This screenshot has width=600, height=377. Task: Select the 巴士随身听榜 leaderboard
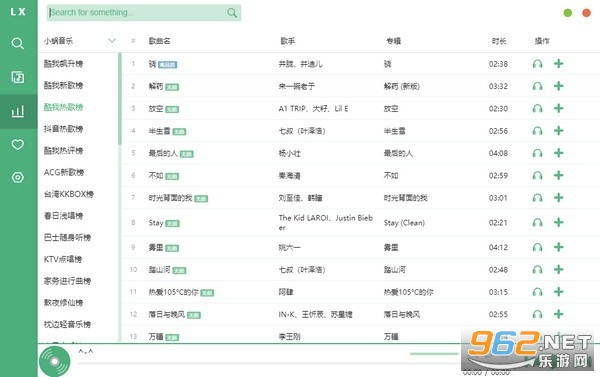67,237
